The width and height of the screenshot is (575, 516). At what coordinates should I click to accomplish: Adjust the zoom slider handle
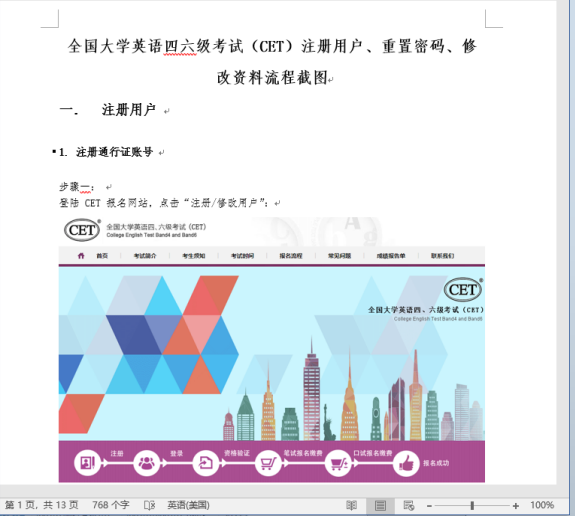tap(472, 506)
